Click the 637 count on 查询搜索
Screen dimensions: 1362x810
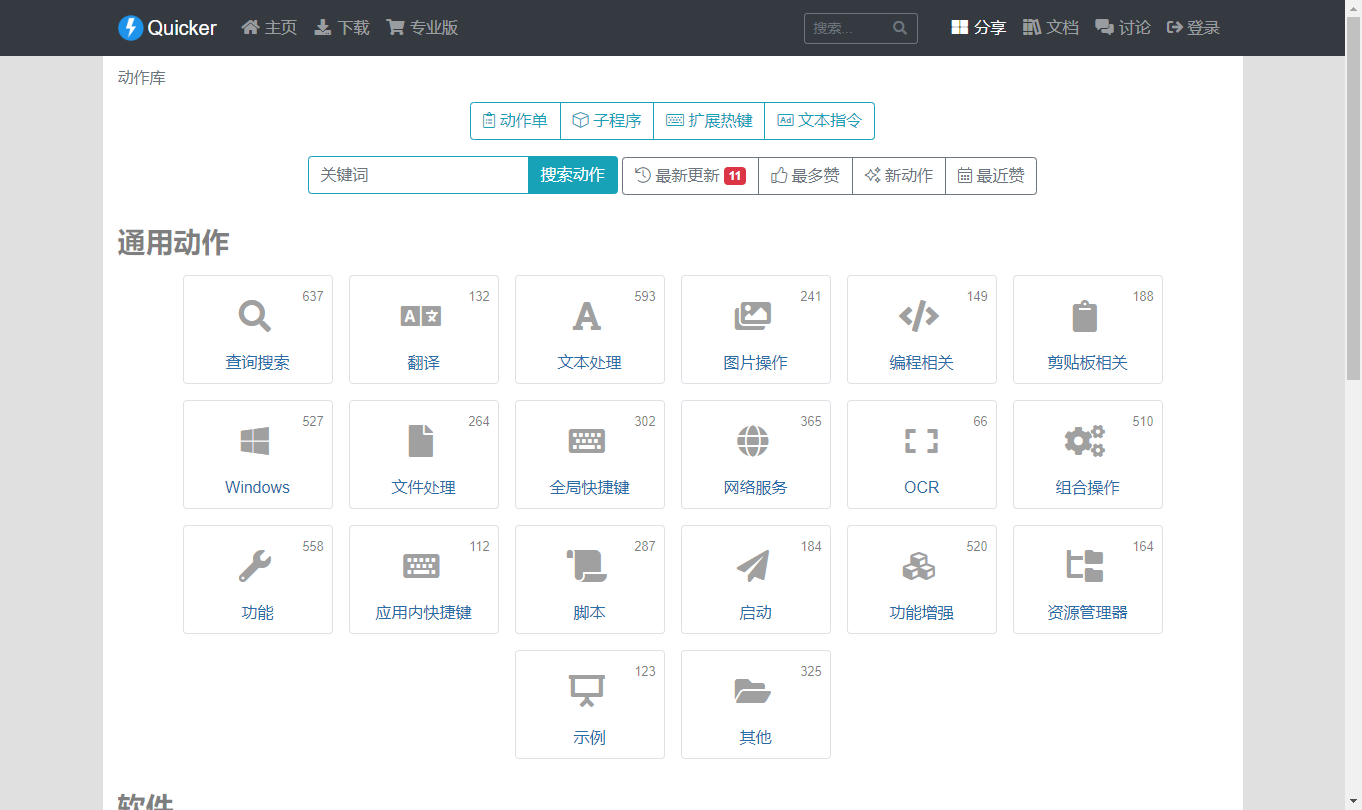(x=313, y=296)
